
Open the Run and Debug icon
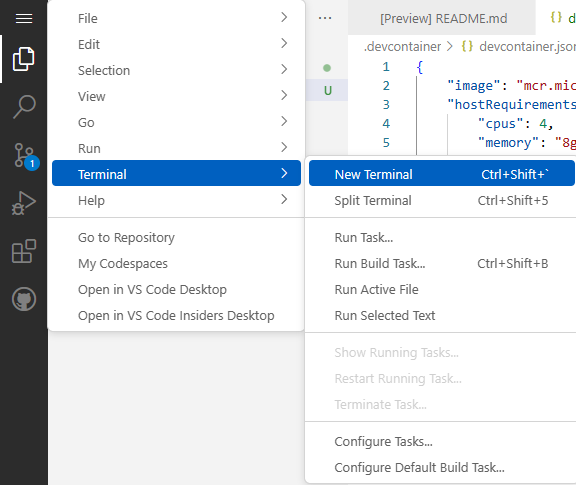(x=24, y=203)
